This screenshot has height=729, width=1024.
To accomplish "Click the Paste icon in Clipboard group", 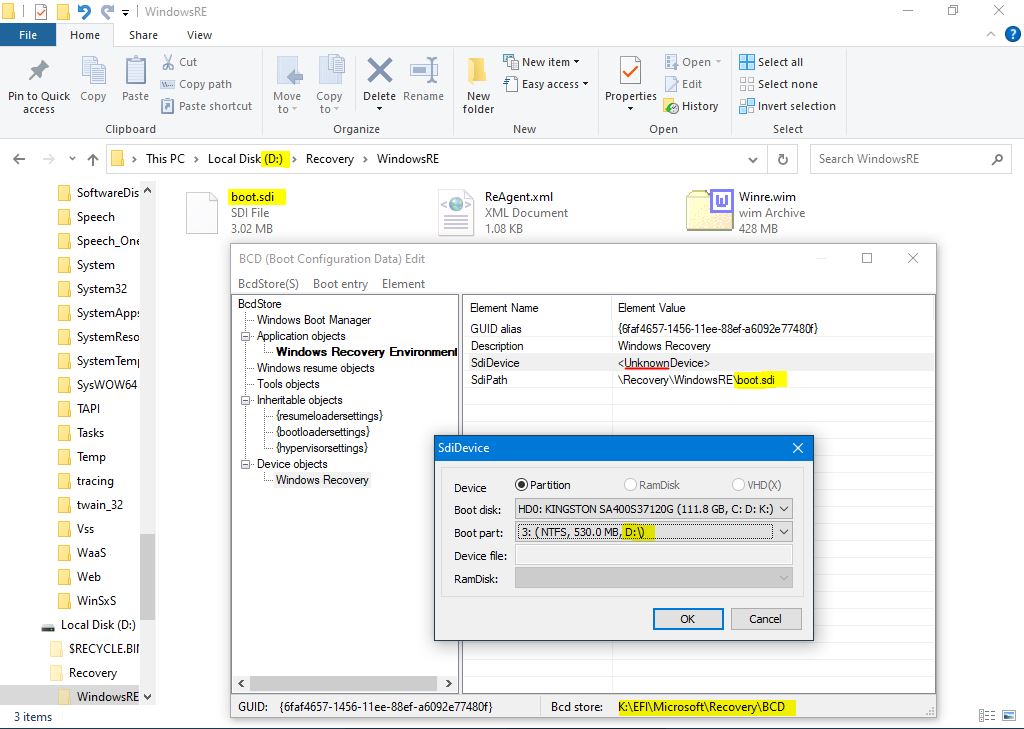I will coord(135,72).
